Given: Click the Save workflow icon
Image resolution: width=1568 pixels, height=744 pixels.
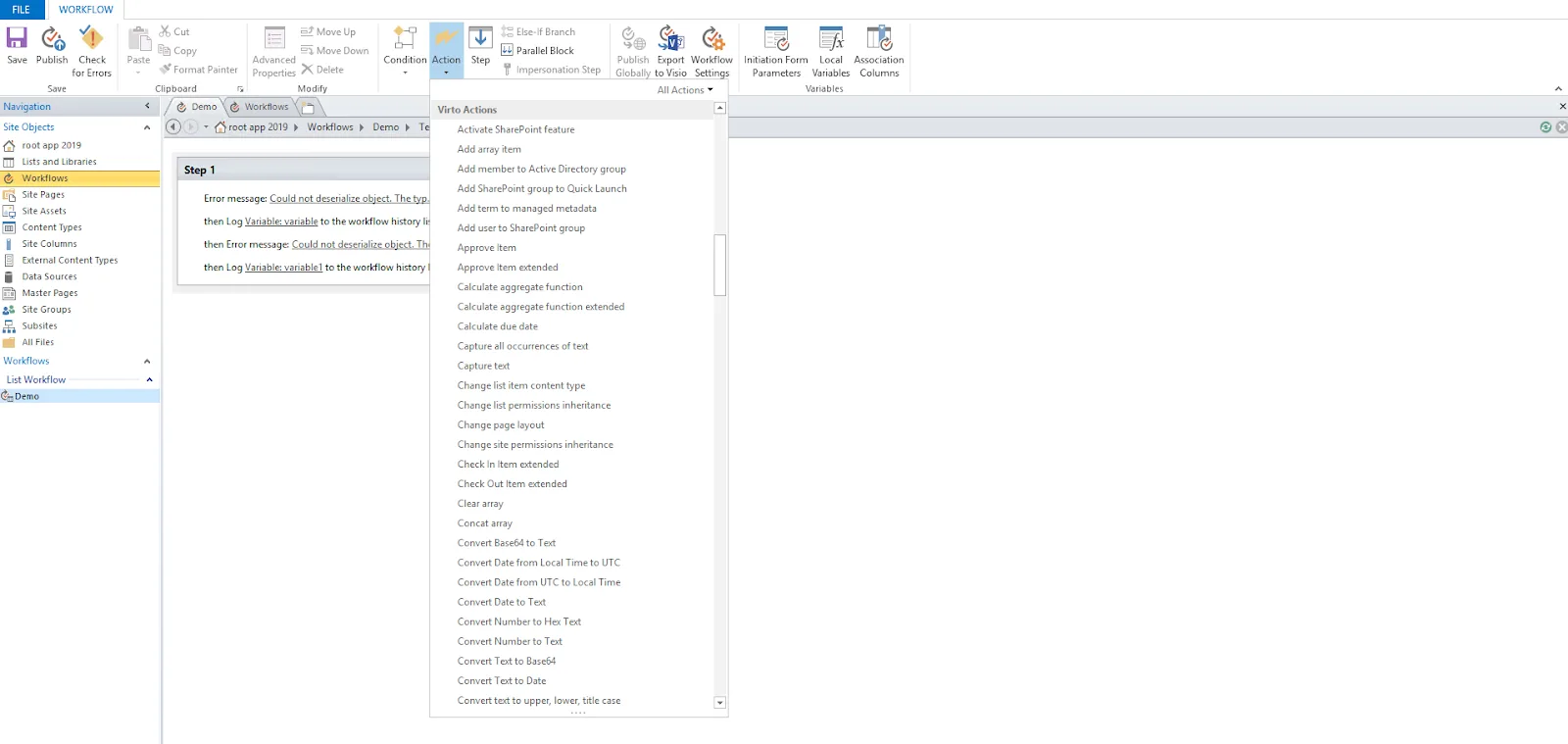Looking at the screenshot, I should [17, 45].
